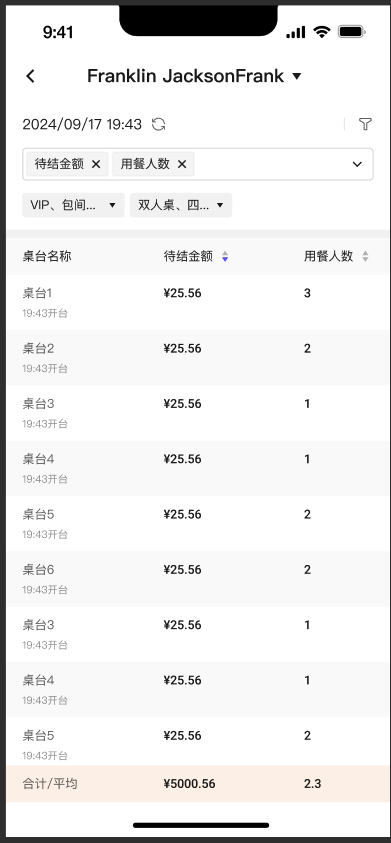Image resolution: width=391 pixels, height=843 pixels.
Task: Refresh data next to the timestamp
Action: tap(158, 124)
